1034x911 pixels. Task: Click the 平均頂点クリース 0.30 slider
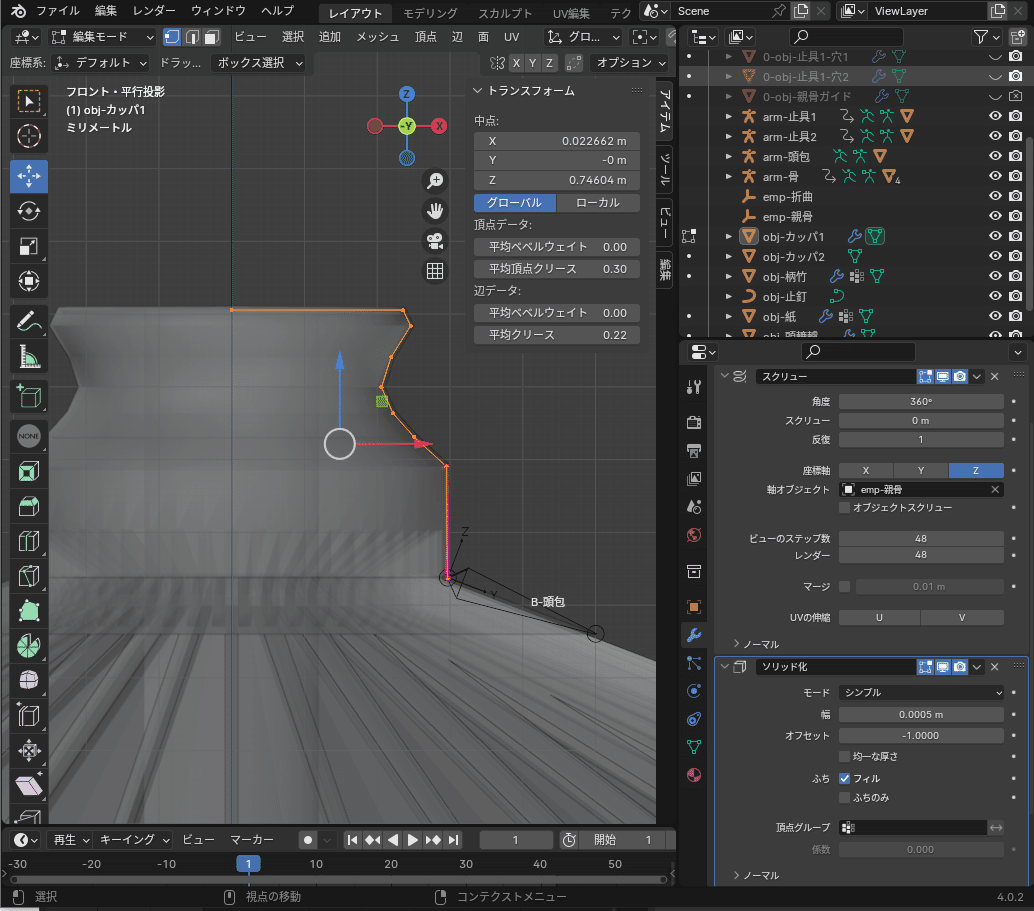click(557, 268)
